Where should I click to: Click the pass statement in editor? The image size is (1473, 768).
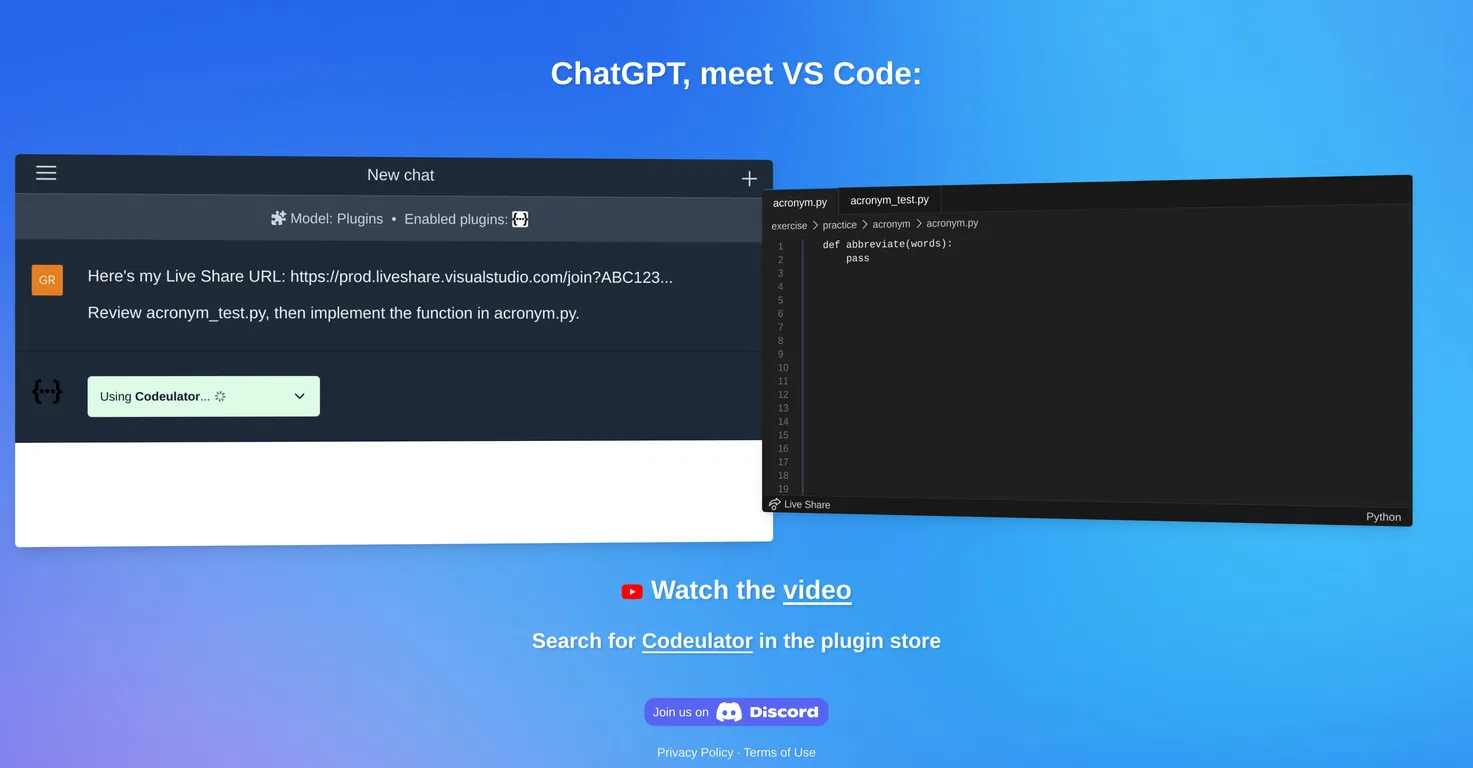[x=857, y=258]
